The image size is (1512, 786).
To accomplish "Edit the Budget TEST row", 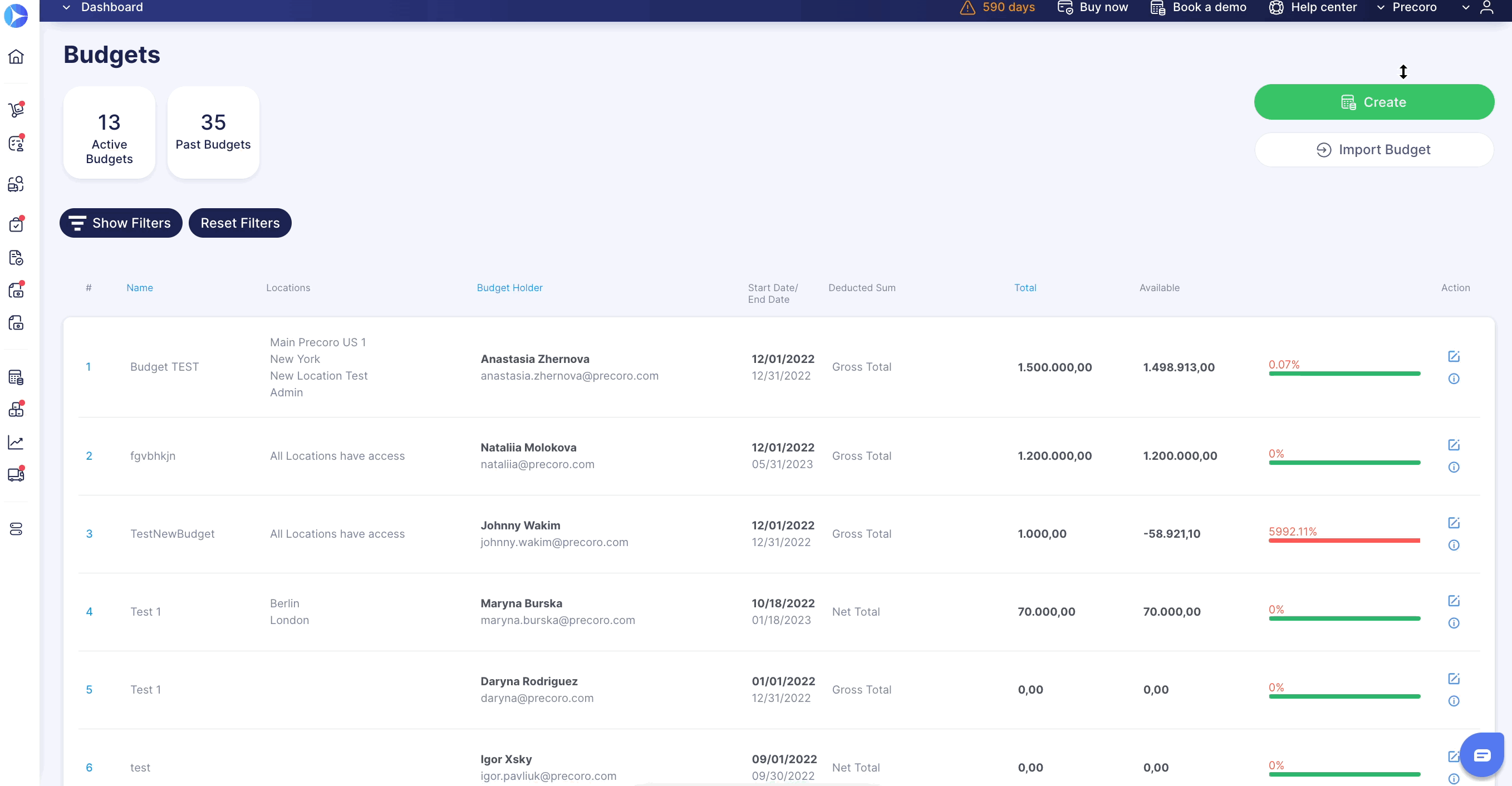I will click(x=1454, y=356).
